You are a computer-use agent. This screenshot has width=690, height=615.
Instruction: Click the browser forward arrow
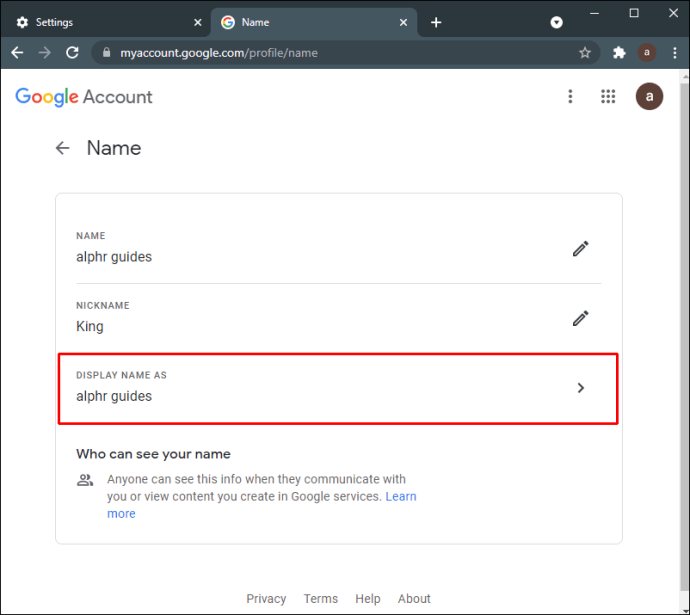(x=44, y=53)
